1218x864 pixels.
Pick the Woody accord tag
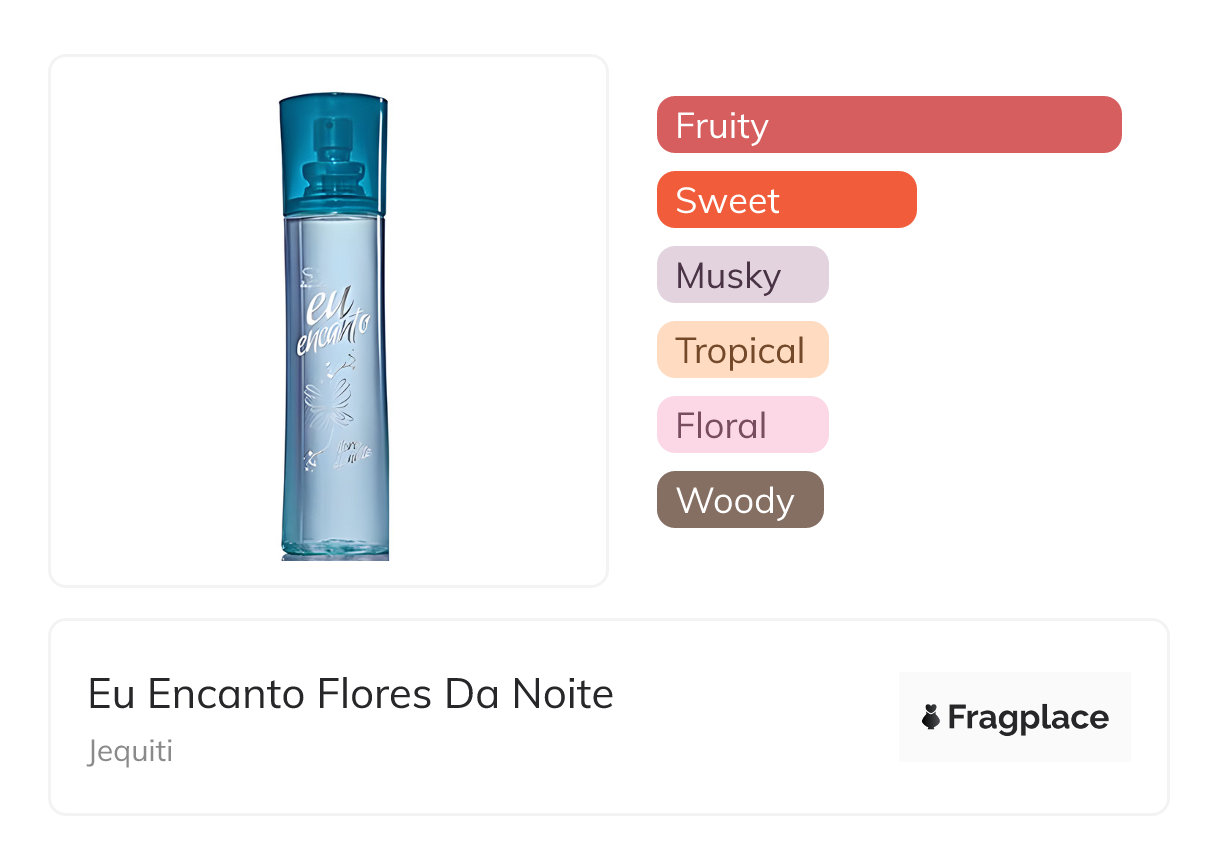740,500
